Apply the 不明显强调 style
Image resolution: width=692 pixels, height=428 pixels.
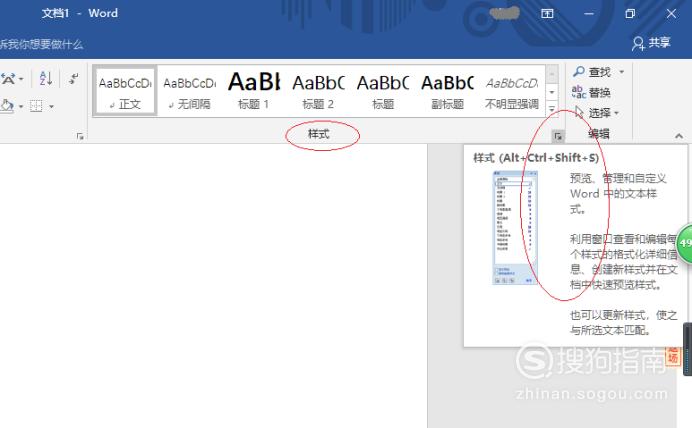(512, 92)
